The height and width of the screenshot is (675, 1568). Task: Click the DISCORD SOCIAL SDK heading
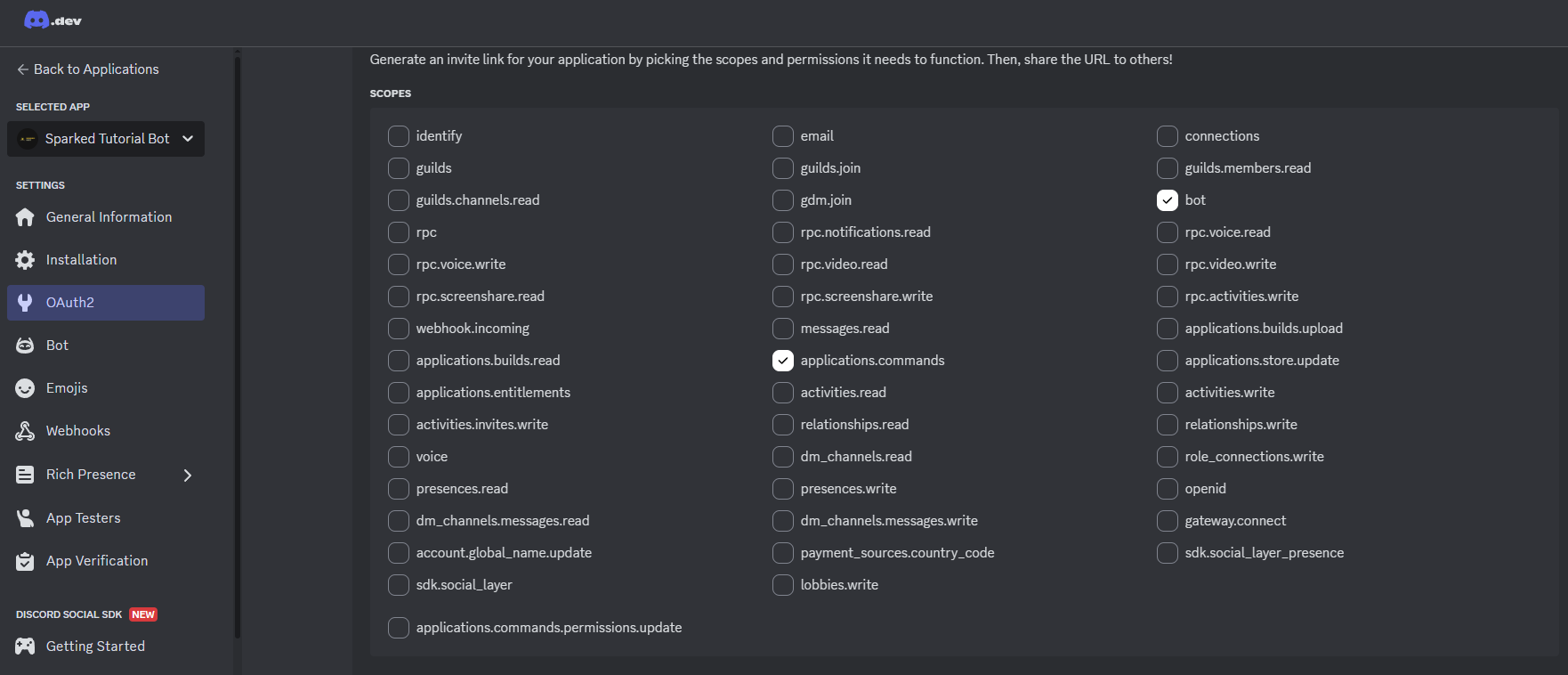(69, 614)
